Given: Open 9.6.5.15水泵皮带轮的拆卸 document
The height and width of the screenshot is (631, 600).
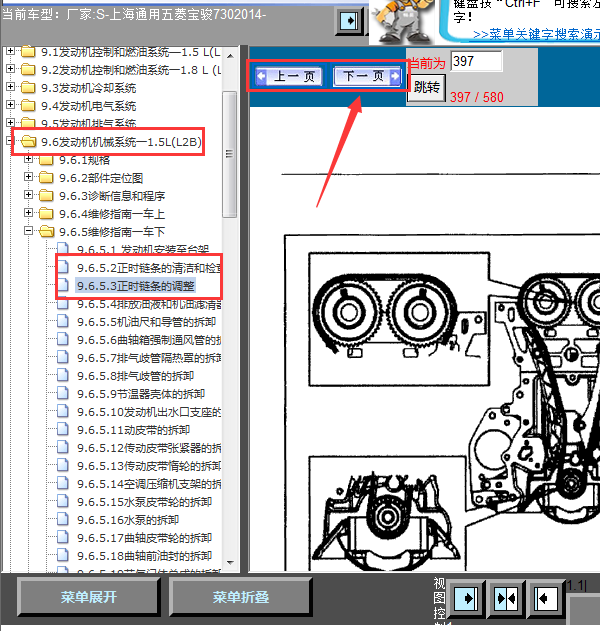Looking at the screenshot, I should tap(144, 502).
